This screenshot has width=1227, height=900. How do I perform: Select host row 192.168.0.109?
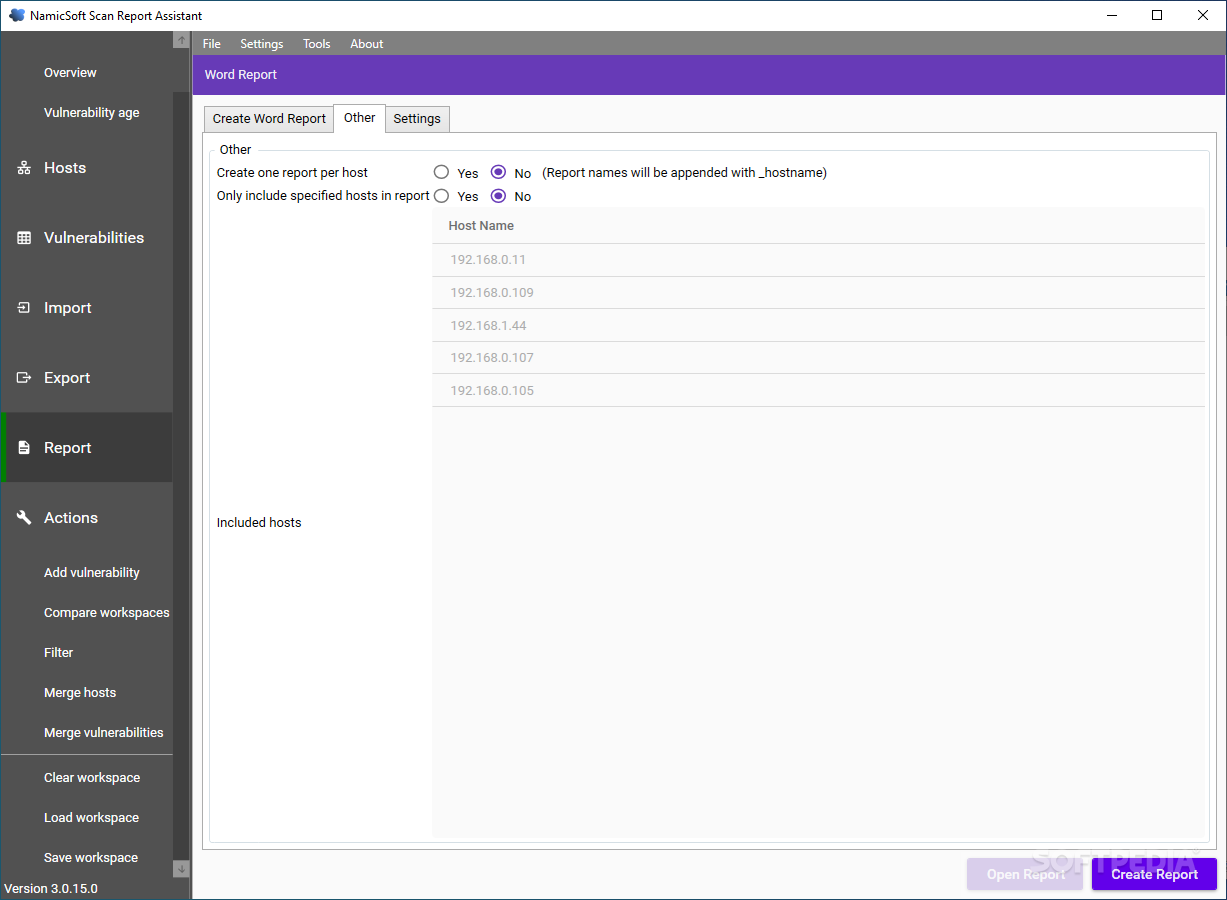click(x=818, y=293)
